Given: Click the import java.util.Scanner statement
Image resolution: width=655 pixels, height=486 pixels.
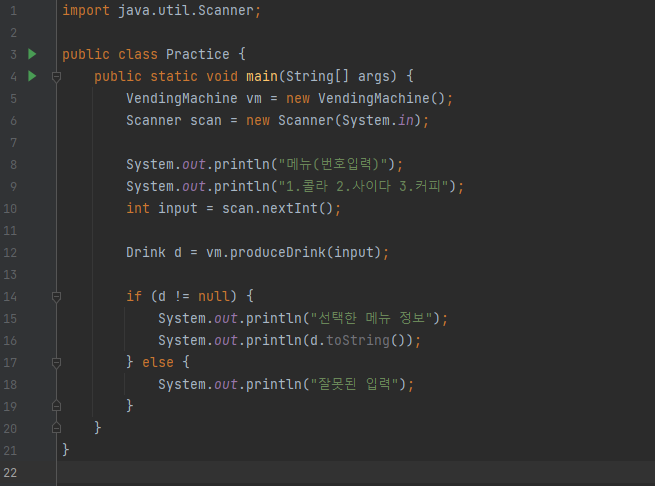Looking at the screenshot, I should [x=162, y=10].
